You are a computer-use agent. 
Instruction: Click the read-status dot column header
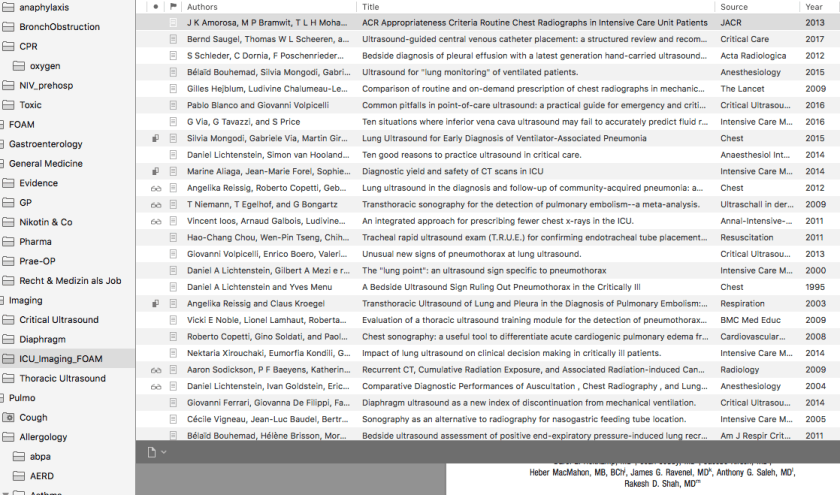click(x=155, y=7)
